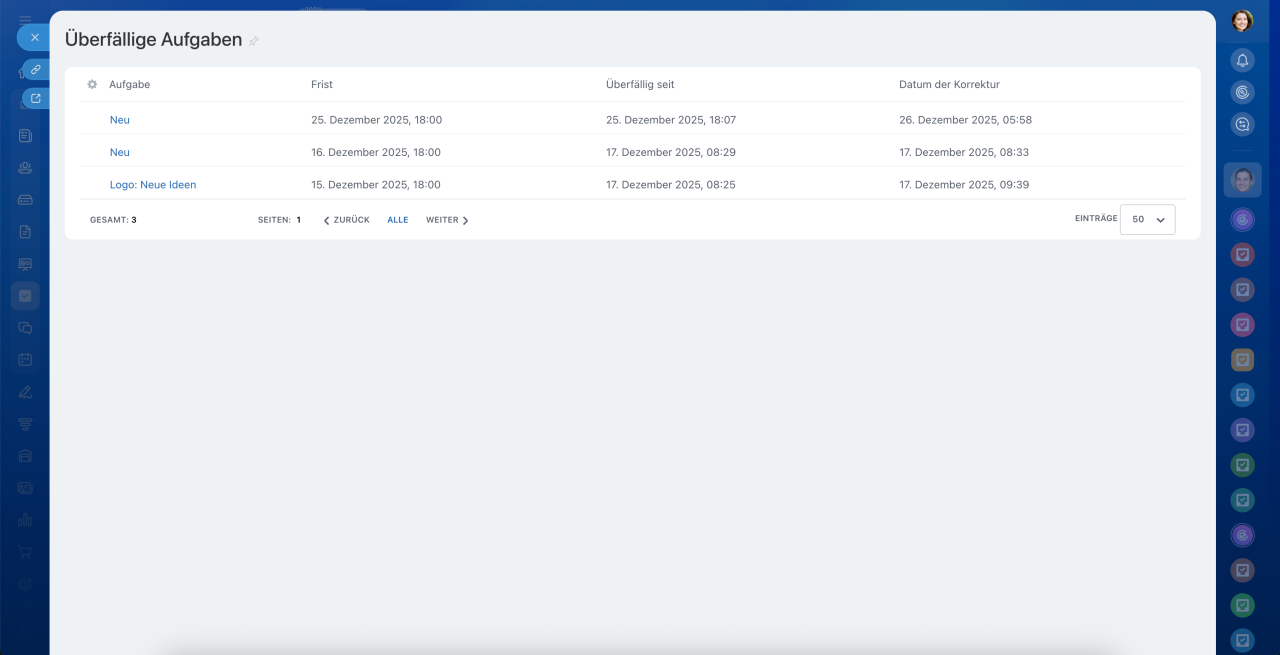Close the Überfällige Aufgaben slider panel
This screenshot has width=1280, height=655.
click(x=34, y=37)
